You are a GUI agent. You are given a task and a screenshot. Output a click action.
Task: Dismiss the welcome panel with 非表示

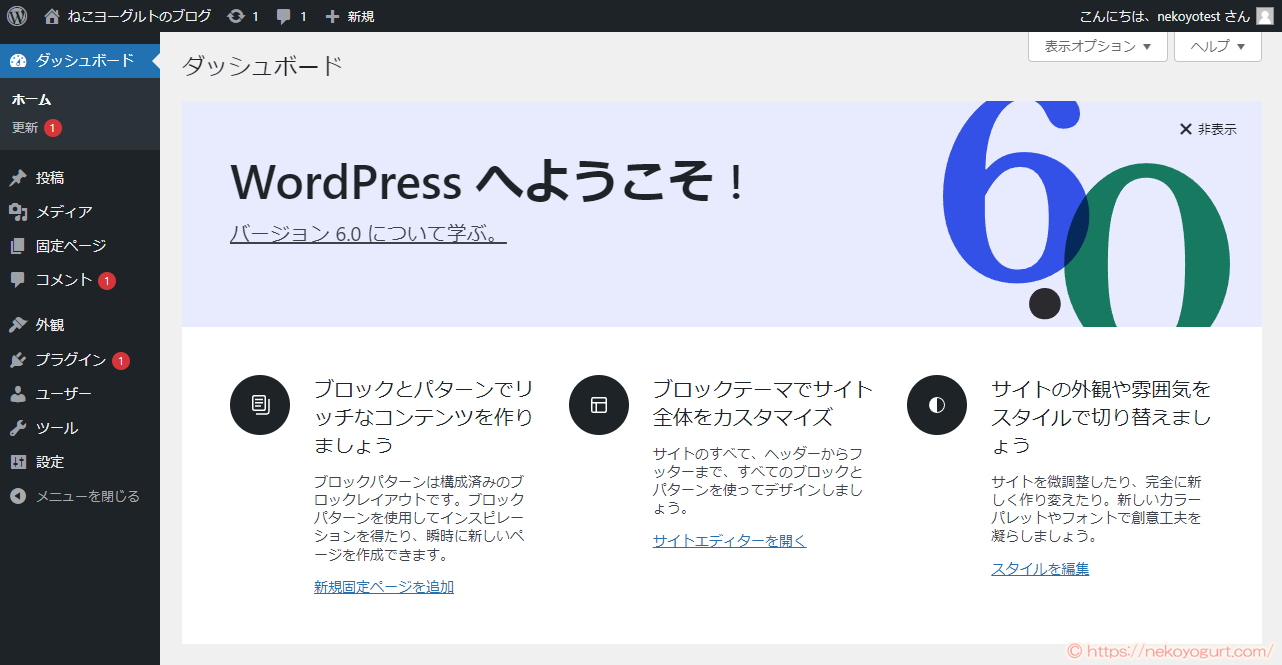pyautogui.click(x=1207, y=129)
